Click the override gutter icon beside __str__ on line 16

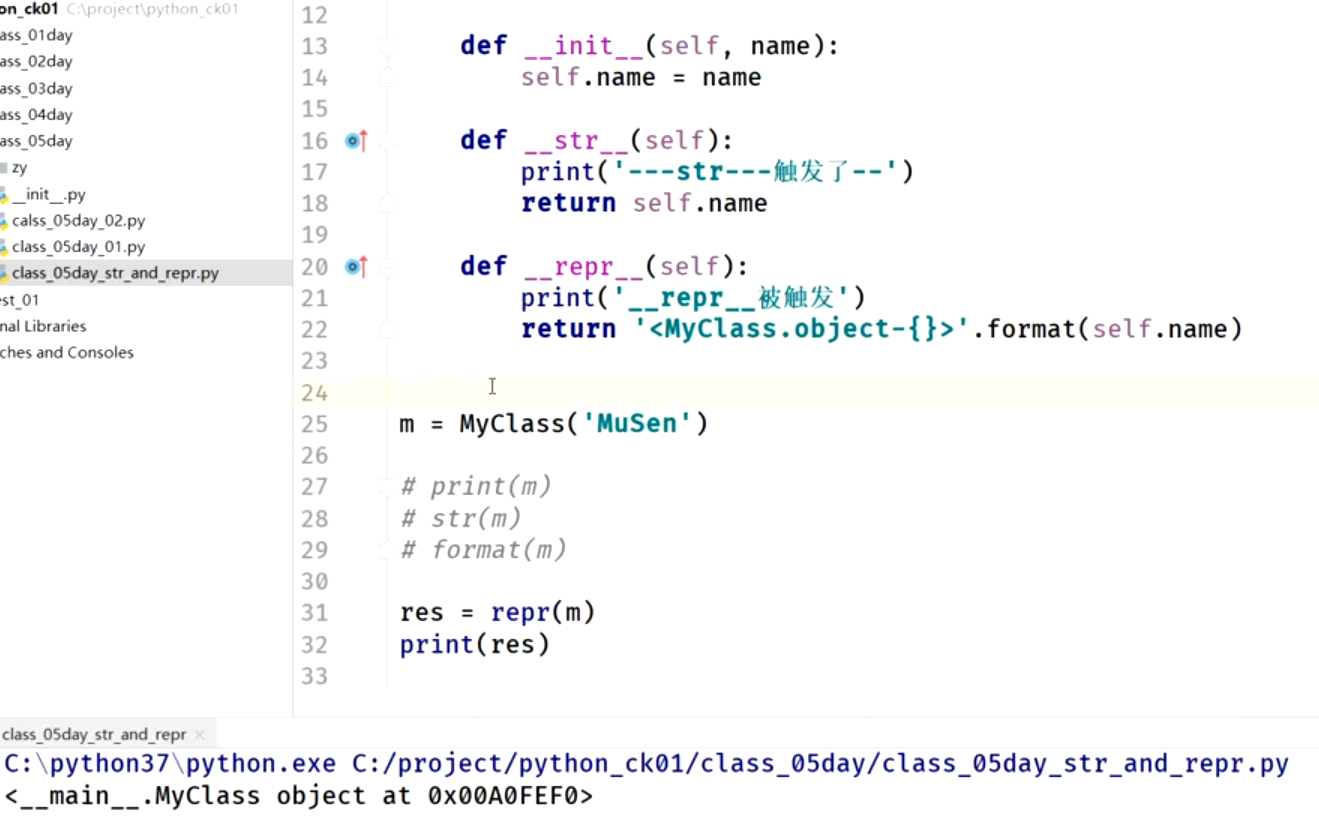pos(357,141)
